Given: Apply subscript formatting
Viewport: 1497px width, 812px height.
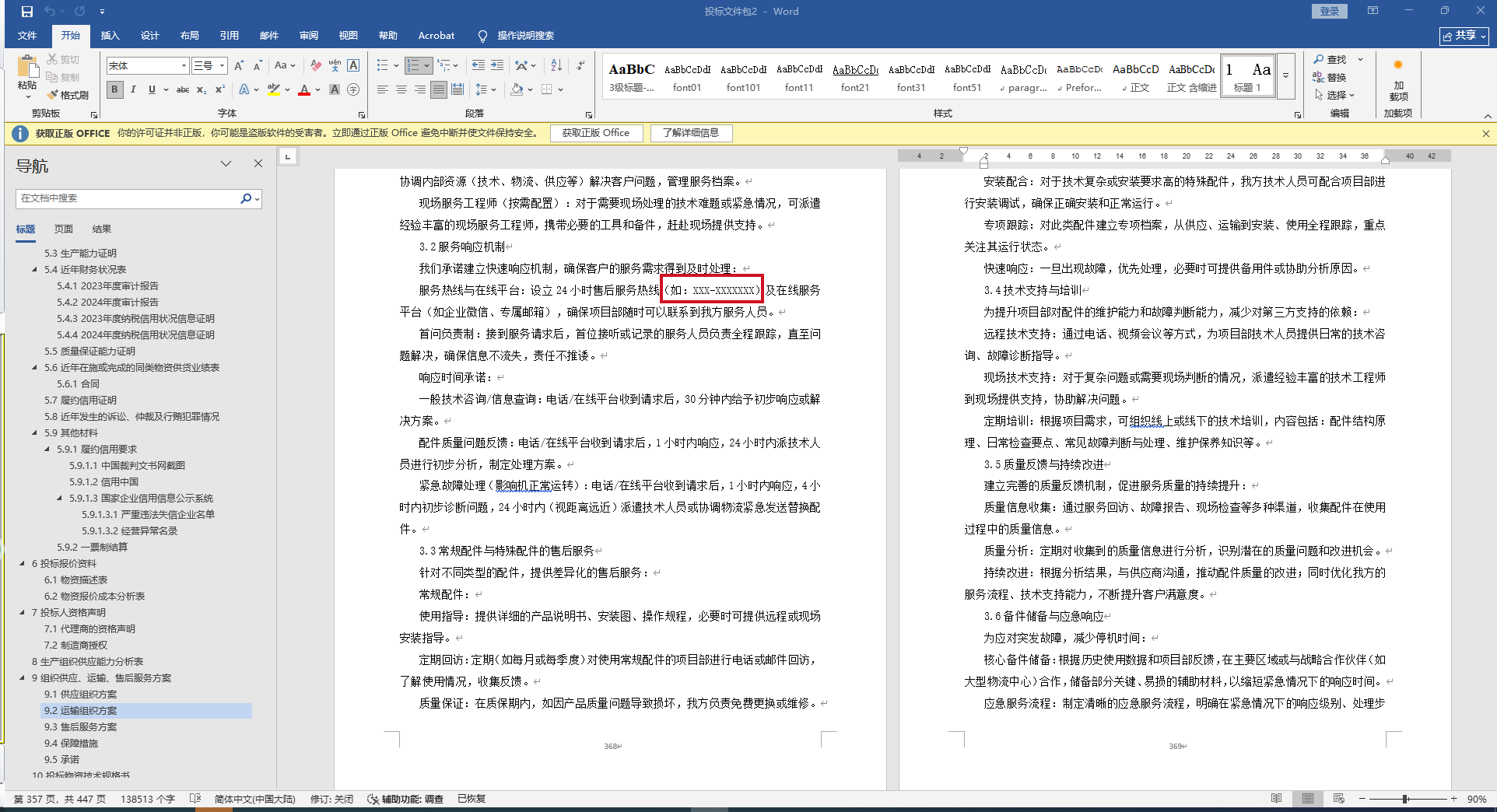Looking at the screenshot, I should coord(202,89).
